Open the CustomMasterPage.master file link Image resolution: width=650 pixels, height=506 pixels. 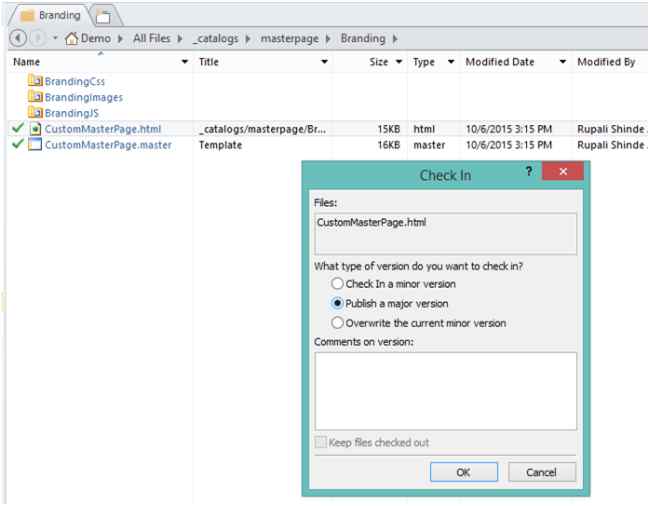click(108, 145)
